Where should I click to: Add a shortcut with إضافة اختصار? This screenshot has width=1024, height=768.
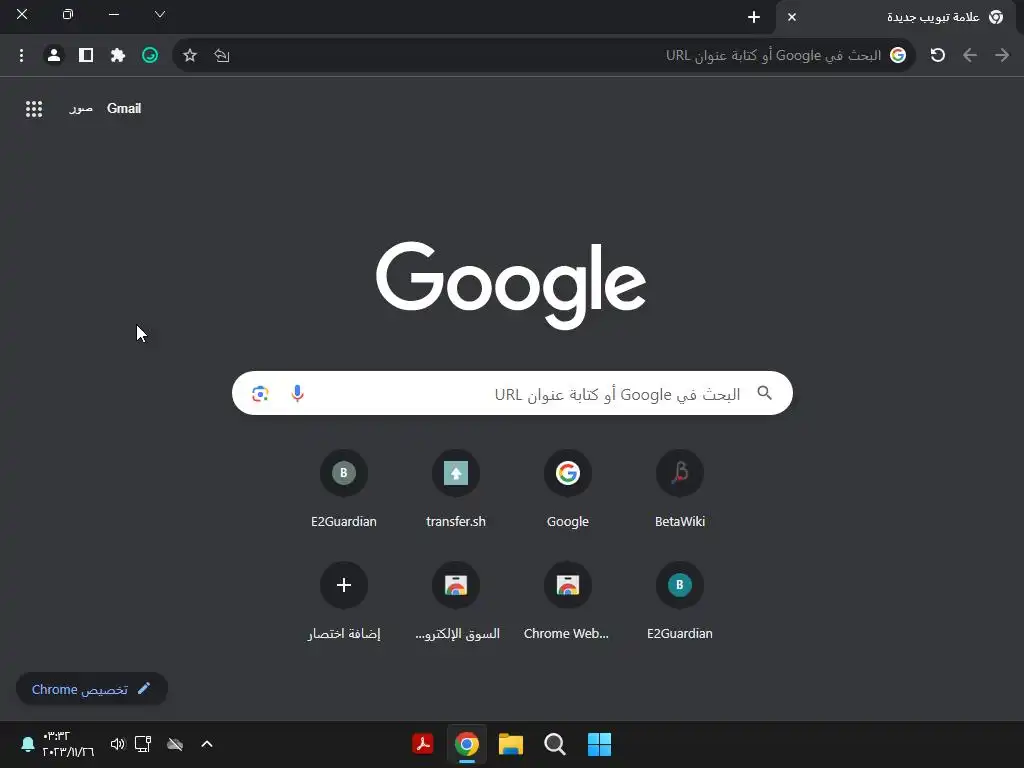pyautogui.click(x=344, y=599)
